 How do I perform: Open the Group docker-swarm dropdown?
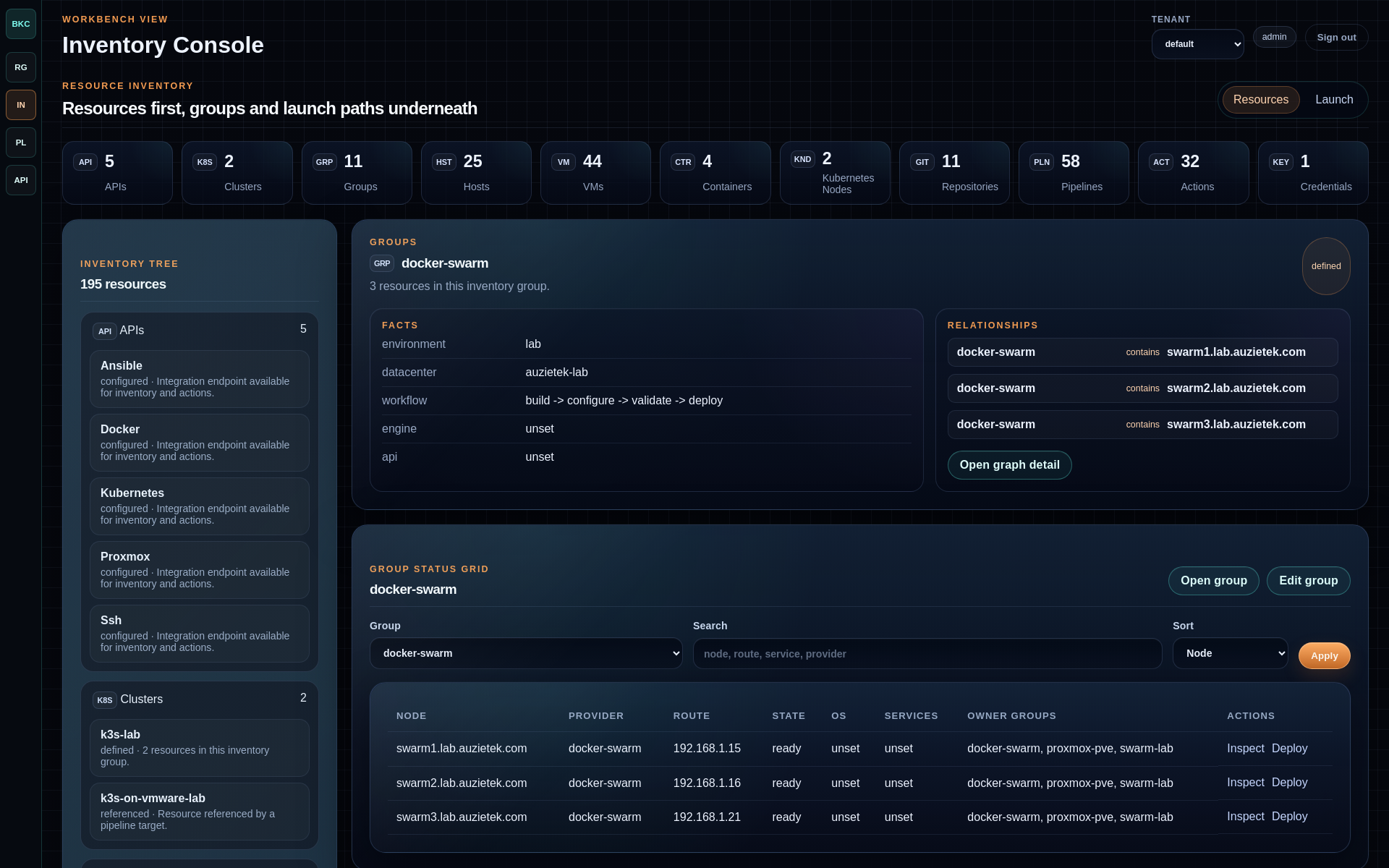coord(526,653)
